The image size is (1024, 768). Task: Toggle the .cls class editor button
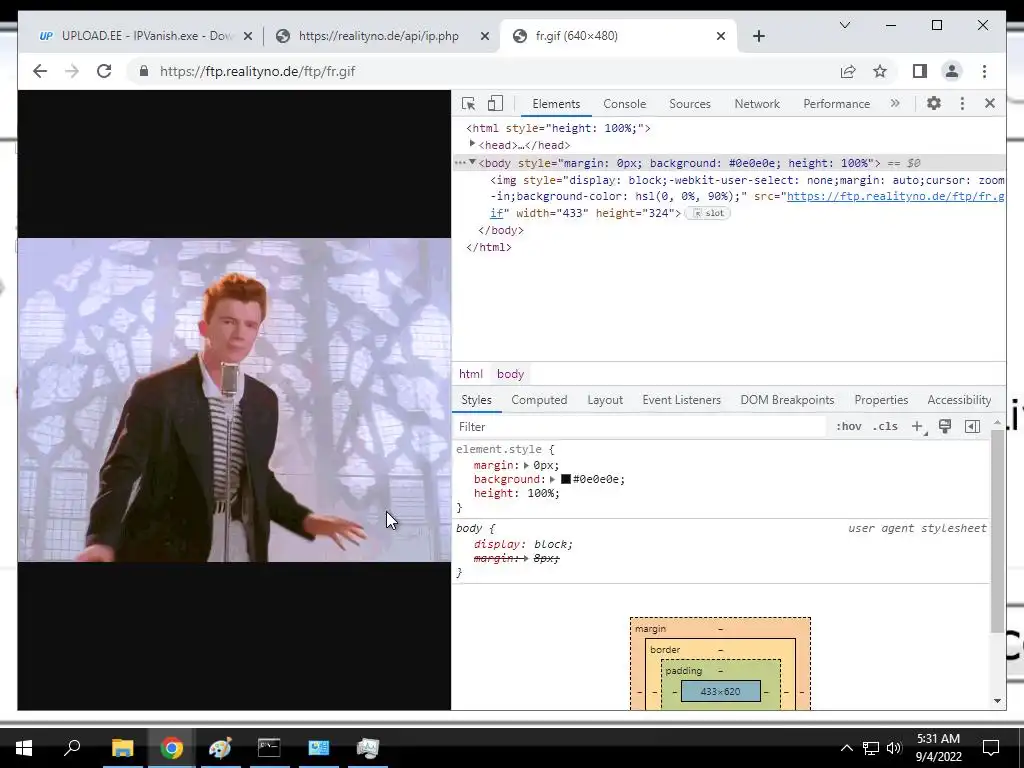click(x=885, y=426)
